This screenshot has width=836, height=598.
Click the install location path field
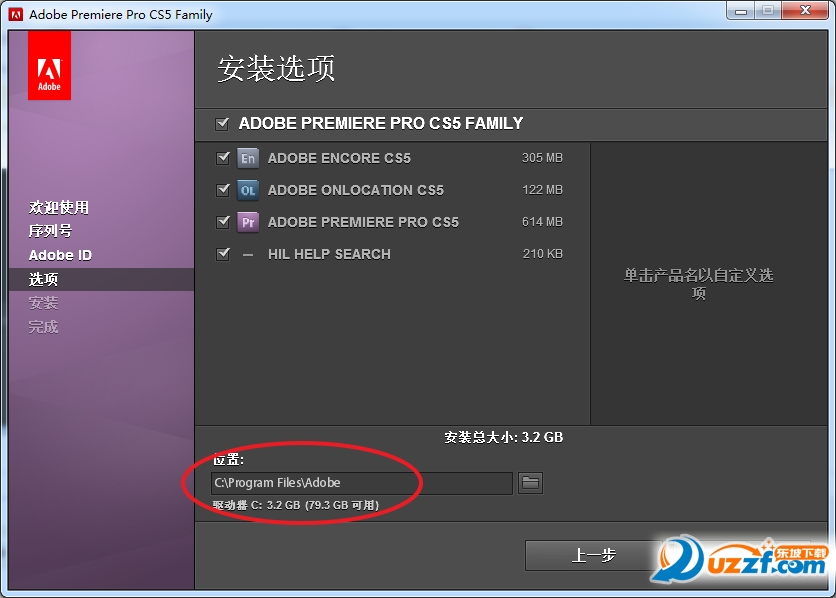point(361,483)
